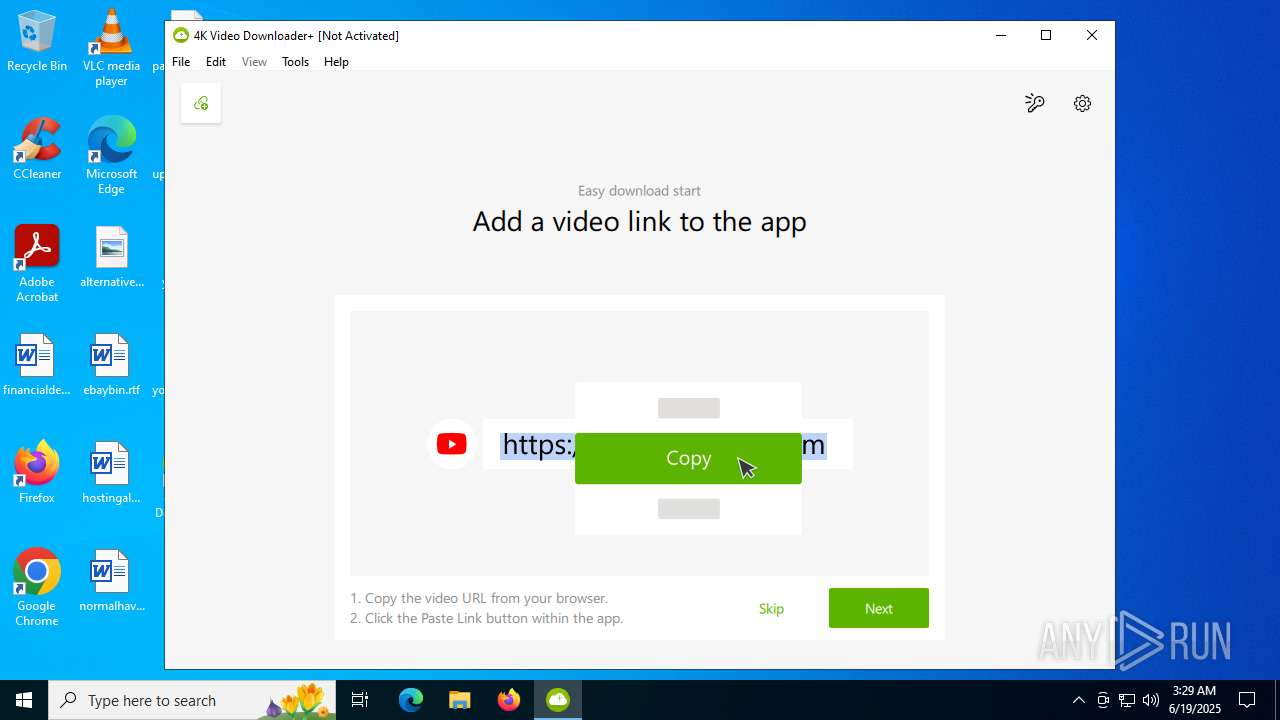
Task: Open Task View in the taskbar
Action: click(x=360, y=700)
